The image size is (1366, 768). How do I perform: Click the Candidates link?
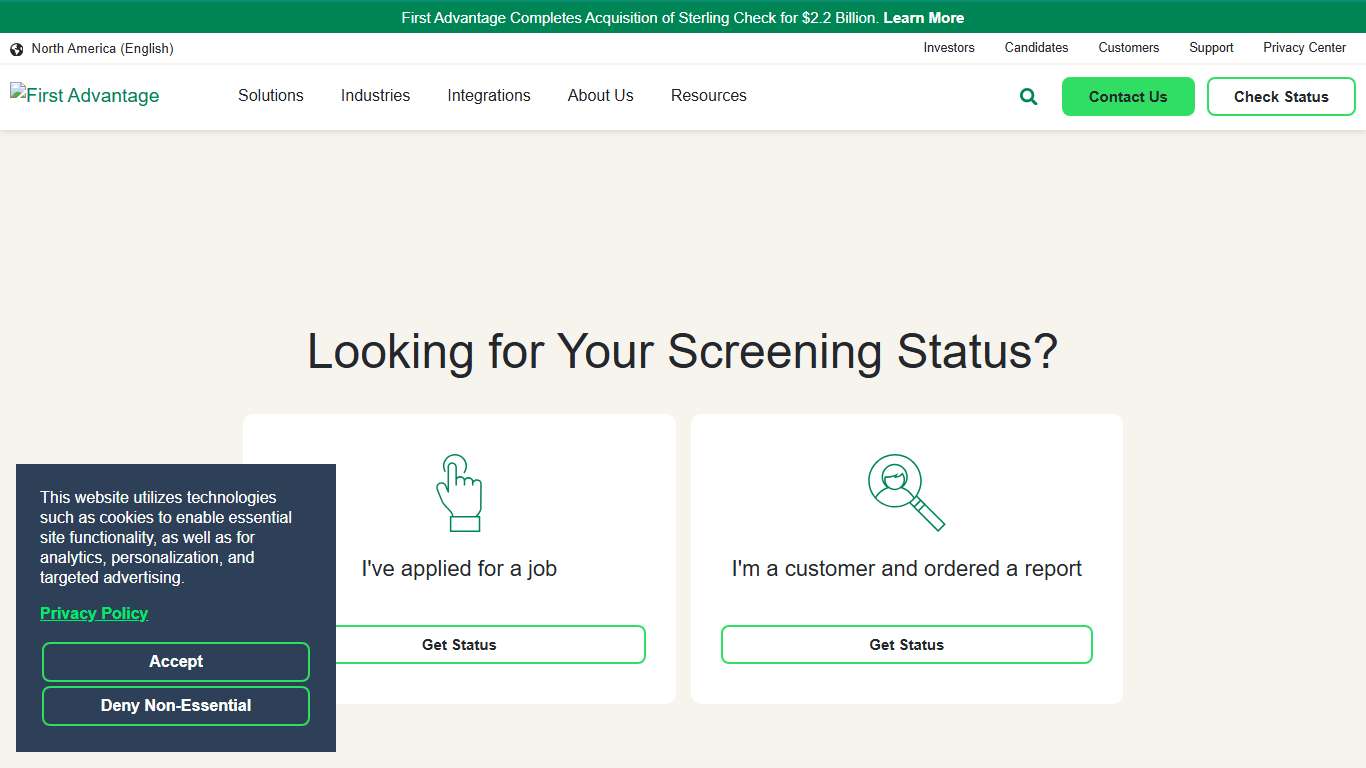tap(1036, 47)
